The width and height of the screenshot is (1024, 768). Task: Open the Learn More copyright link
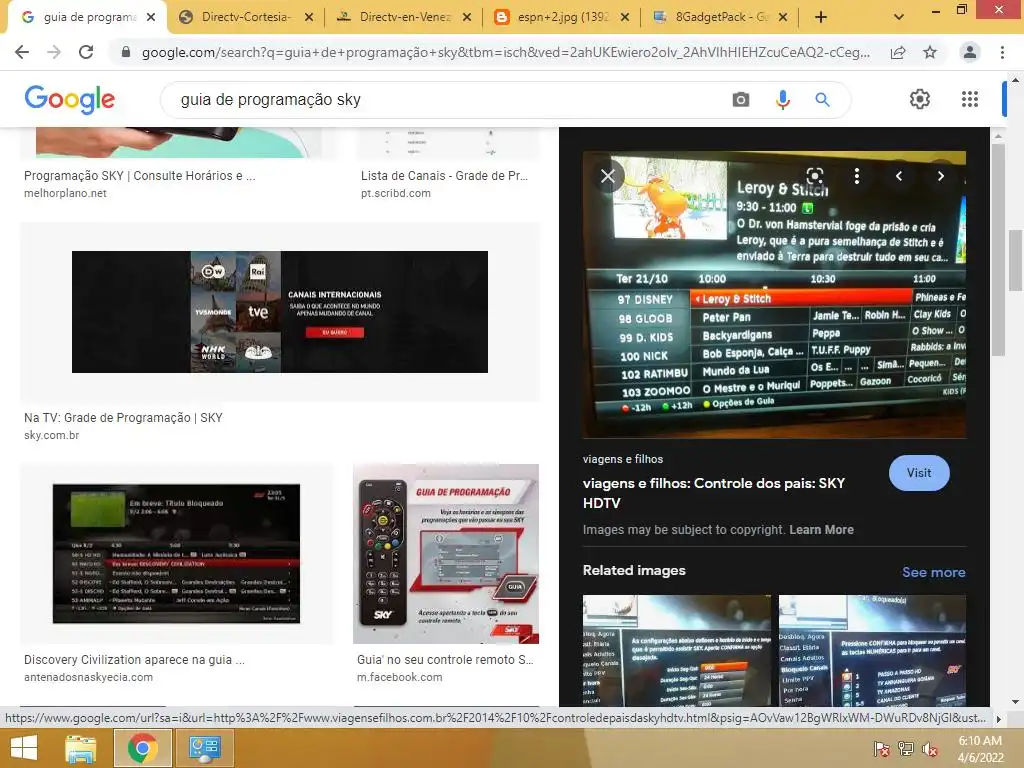(x=821, y=530)
